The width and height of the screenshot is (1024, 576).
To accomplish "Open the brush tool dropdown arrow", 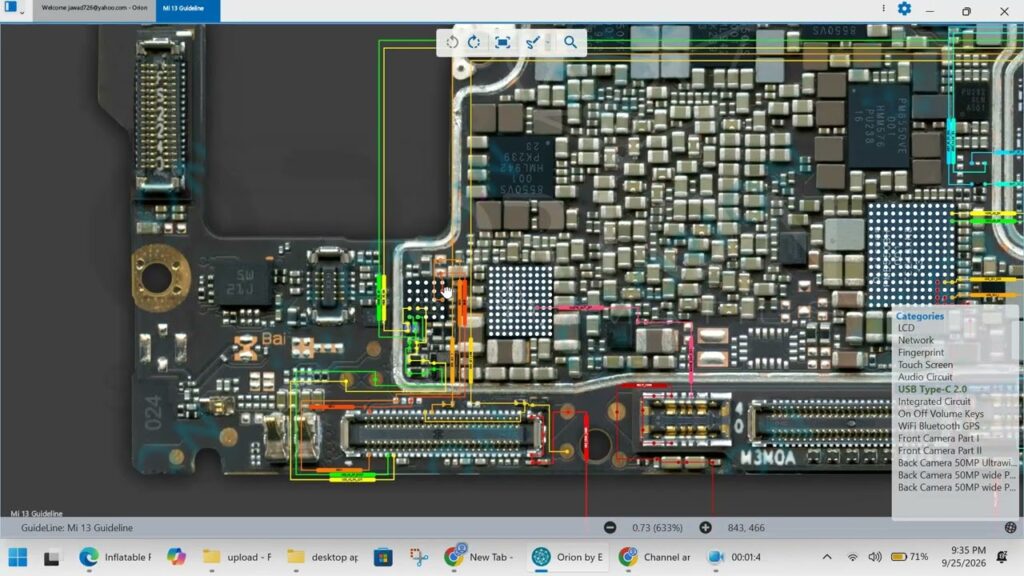I will 548,42.
